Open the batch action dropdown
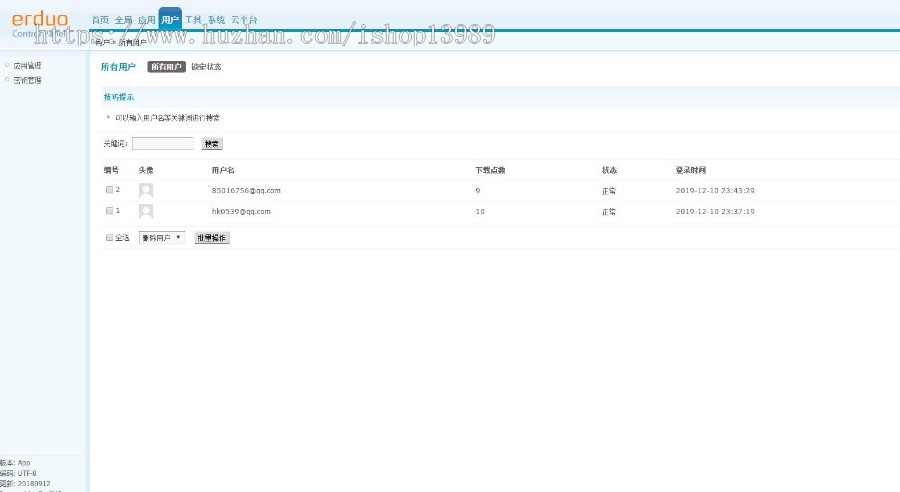 (x=162, y=238)
